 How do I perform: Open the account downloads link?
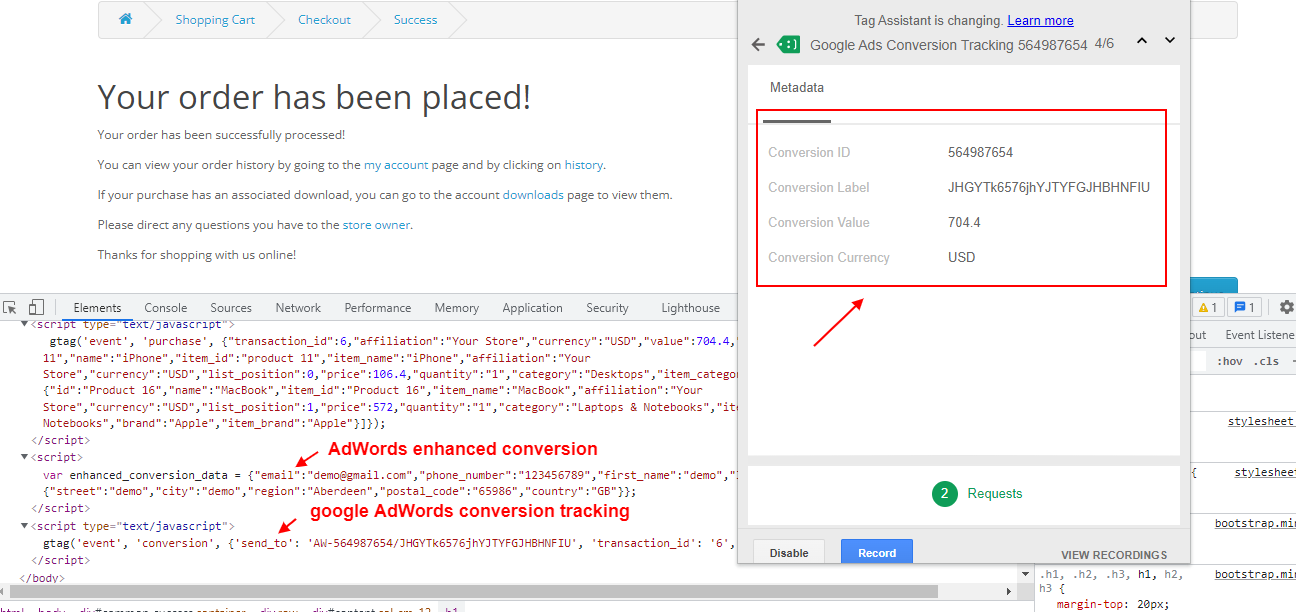tap(533, 195)
